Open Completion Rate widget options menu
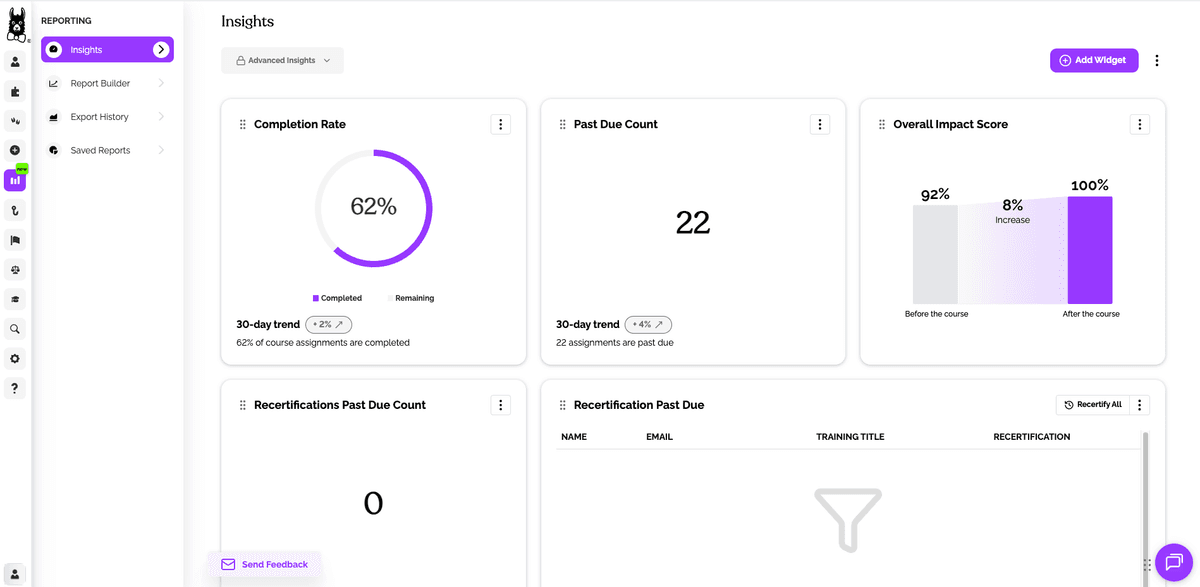The height and width of the screenshot is (587, 1200). coord(501,125)
